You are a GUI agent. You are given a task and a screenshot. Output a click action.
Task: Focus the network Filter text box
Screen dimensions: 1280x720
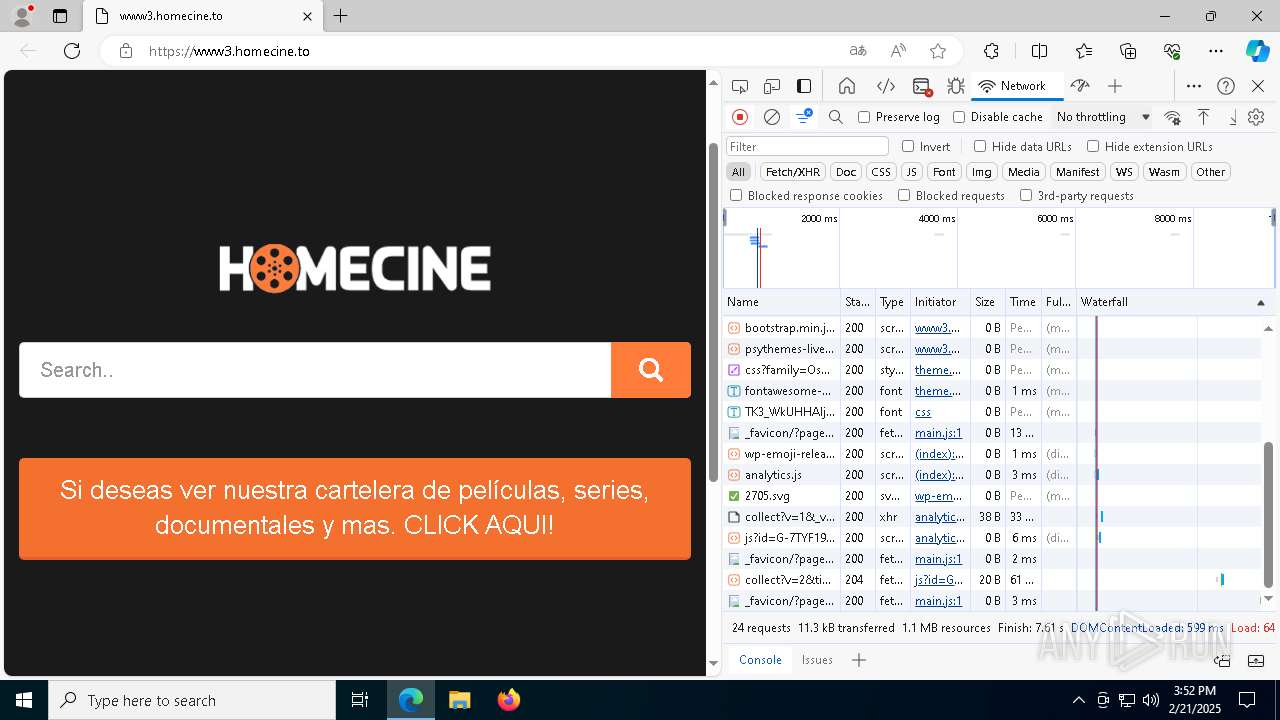pos(807,146)
